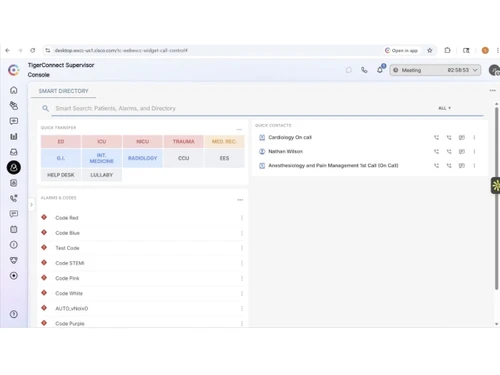Select the highlighted Smart Directory sidebar icon
Image resolution: width=500 pixels, height=375 pixels.
pos(14,167)
